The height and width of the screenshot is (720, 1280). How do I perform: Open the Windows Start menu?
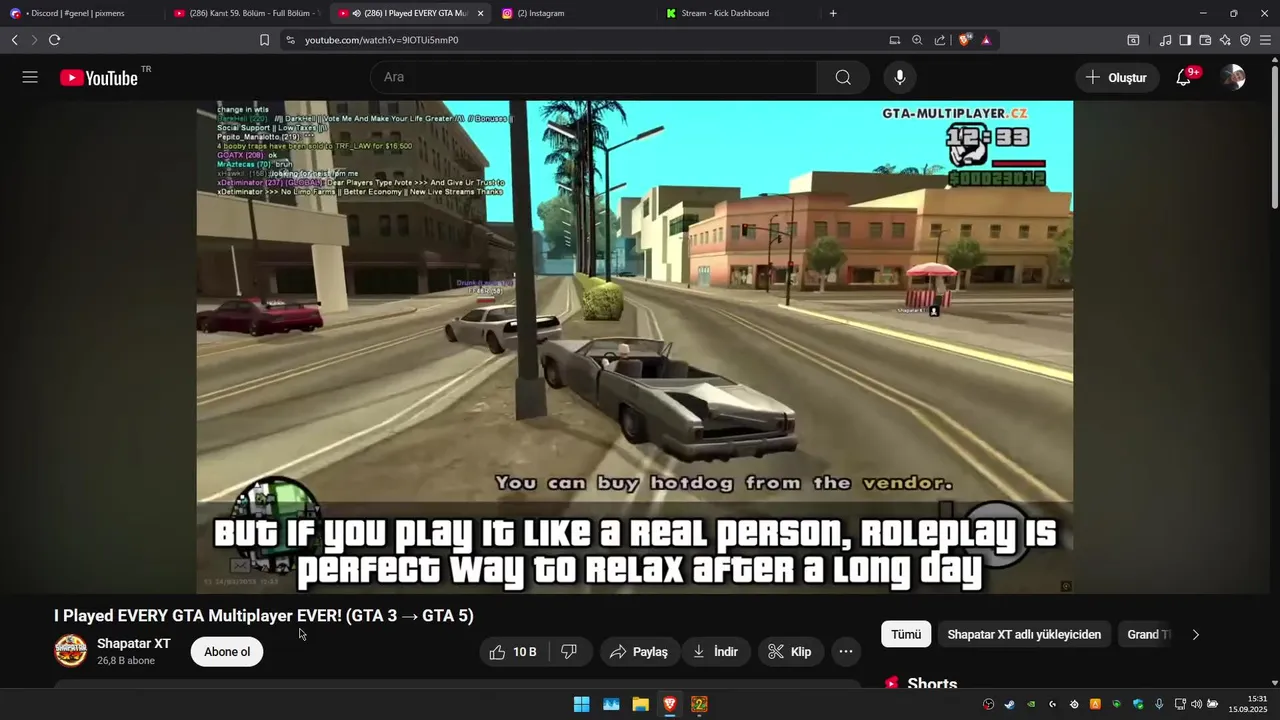tap(581, 704)
